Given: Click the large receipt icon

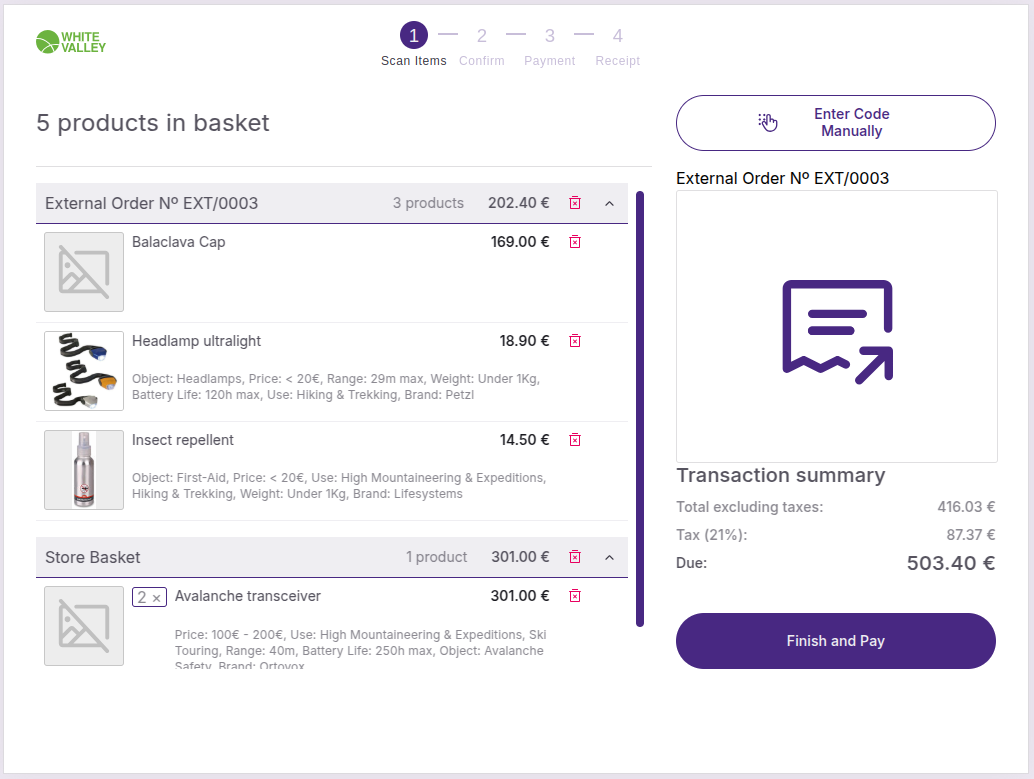Looking at the screenshot, I should coord(837,327).
